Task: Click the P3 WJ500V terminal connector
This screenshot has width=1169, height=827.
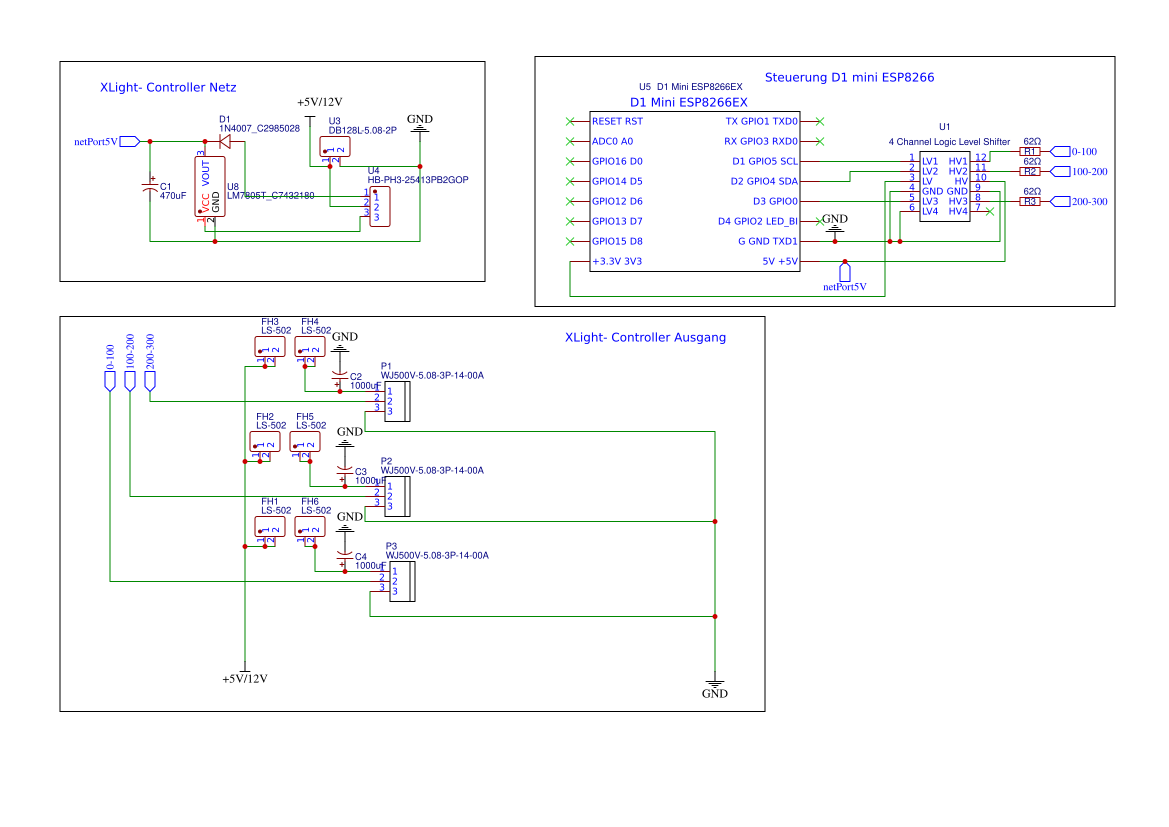Action: pyautogui.click(x=402, y=582)
